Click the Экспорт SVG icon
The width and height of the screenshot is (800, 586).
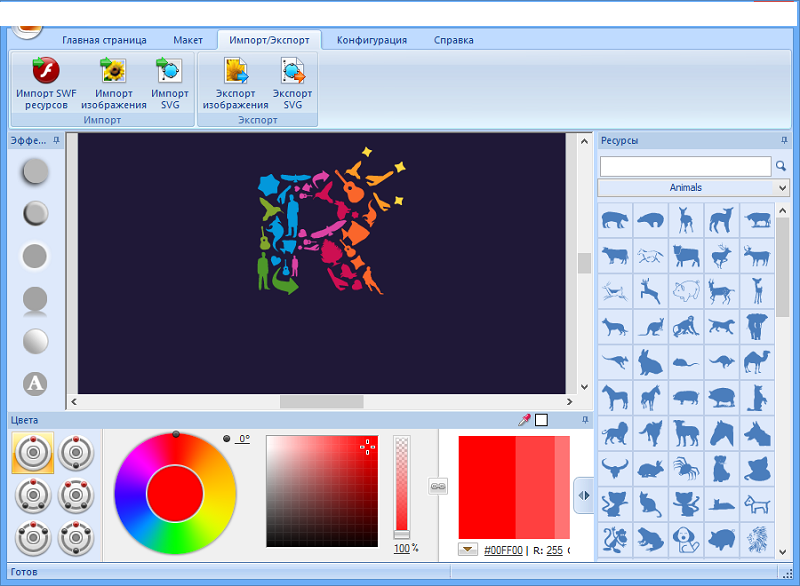(x=292, y=70)
